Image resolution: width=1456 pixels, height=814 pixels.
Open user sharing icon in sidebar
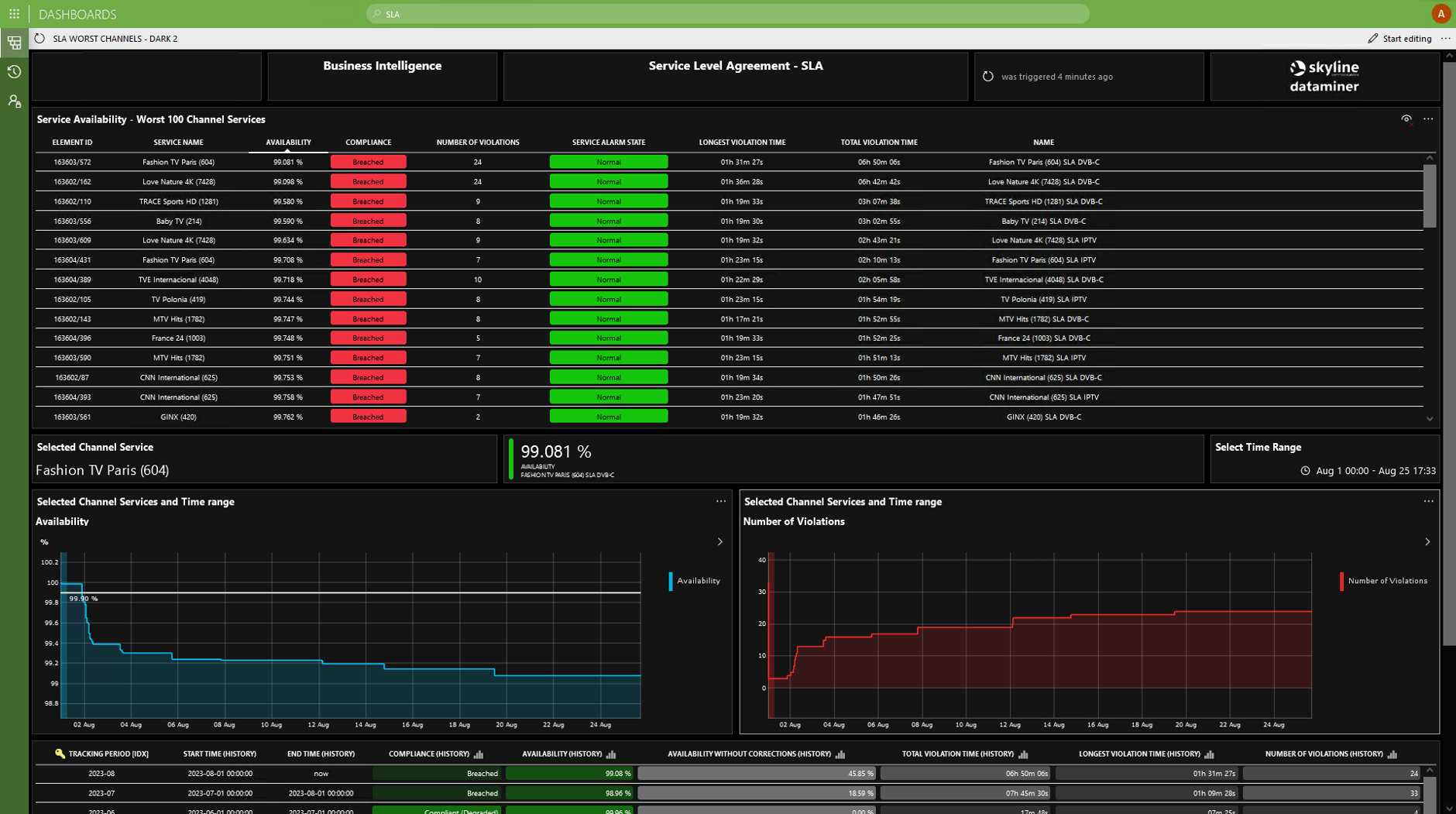14,101
